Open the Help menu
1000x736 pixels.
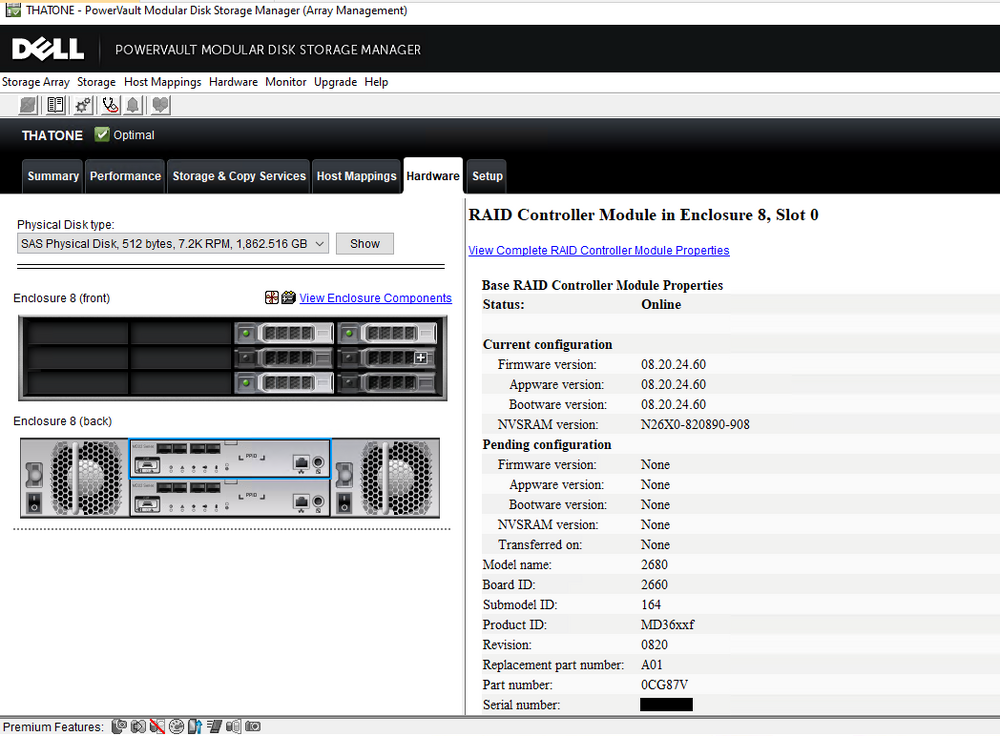(376, 82)
